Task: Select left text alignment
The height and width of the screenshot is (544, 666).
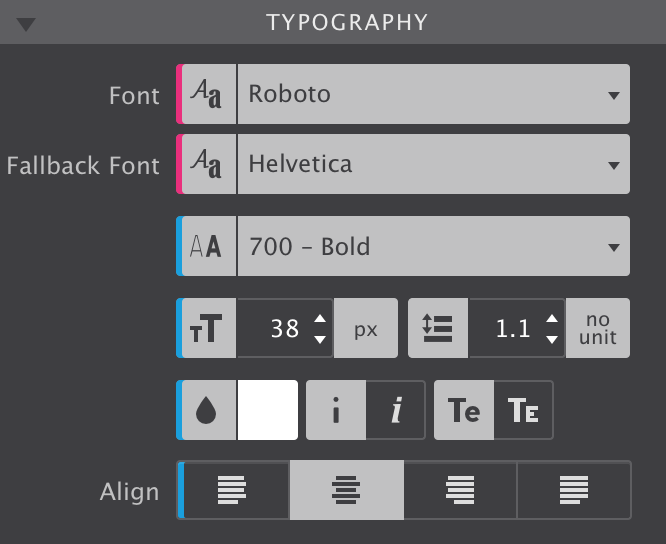Action: [234, 490]
